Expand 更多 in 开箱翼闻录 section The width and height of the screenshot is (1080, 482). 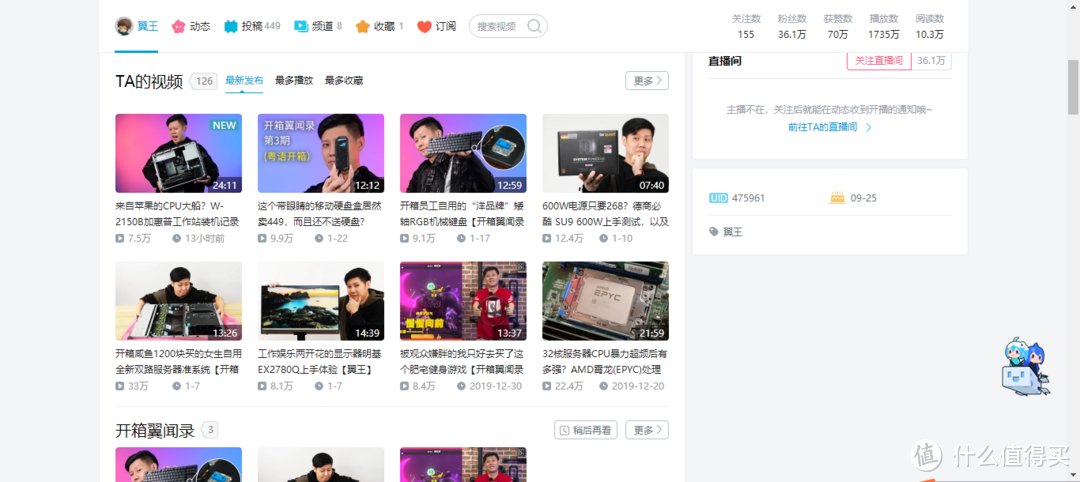[x=647, y=430]
